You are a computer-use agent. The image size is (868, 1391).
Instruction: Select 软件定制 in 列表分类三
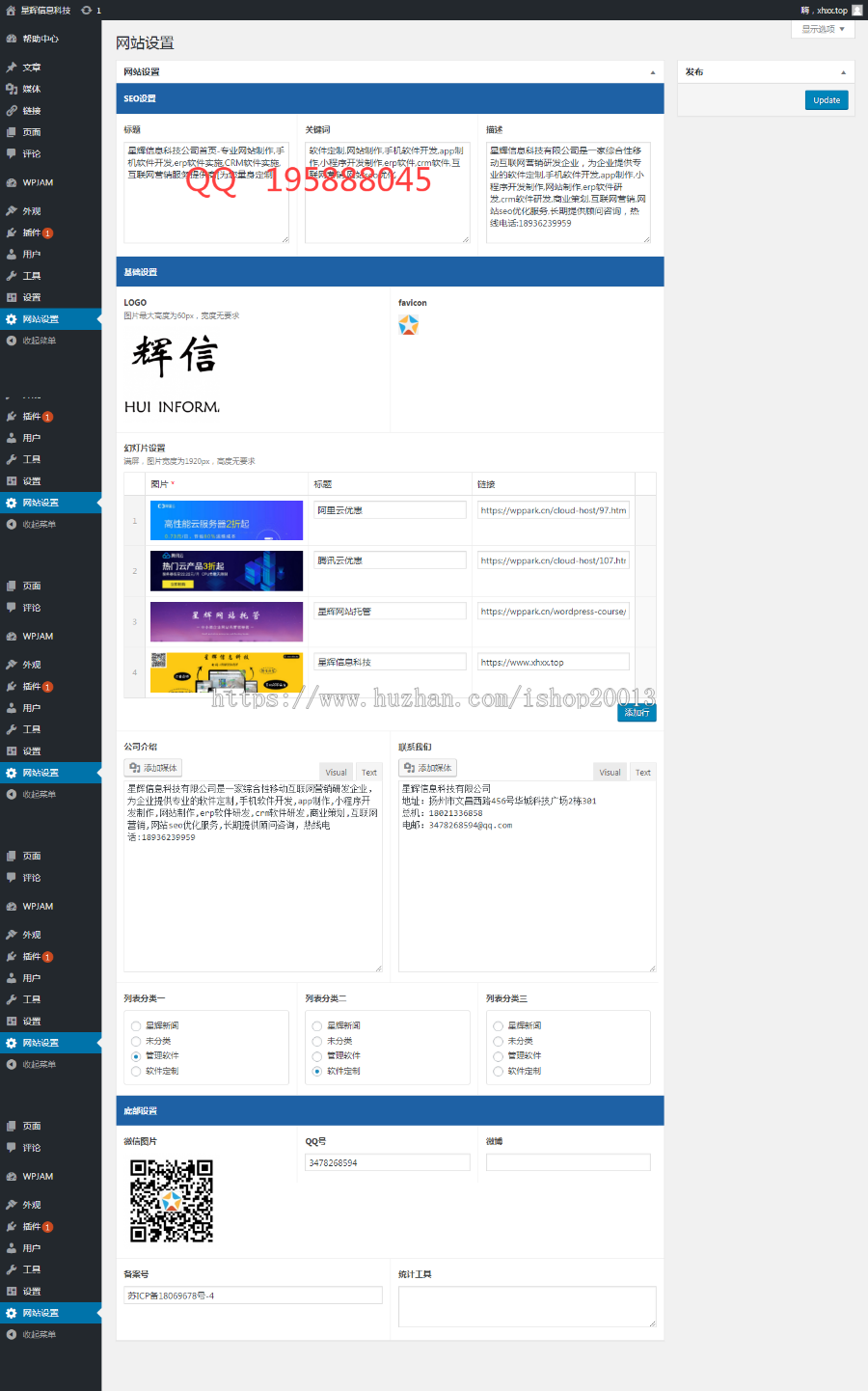498,1072
